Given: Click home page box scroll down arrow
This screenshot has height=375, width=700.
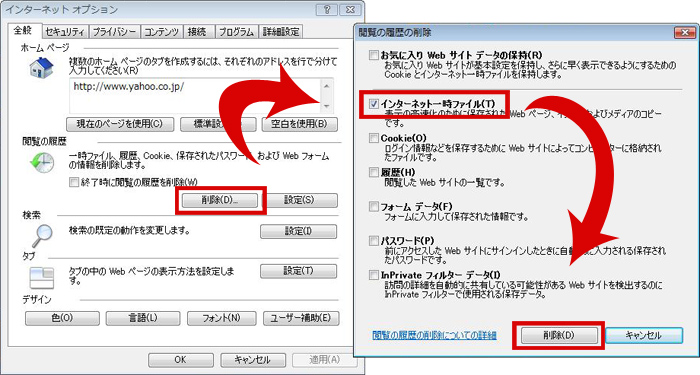Looking at the screenshot, I should pyautogui.click(x=327, y=106).
